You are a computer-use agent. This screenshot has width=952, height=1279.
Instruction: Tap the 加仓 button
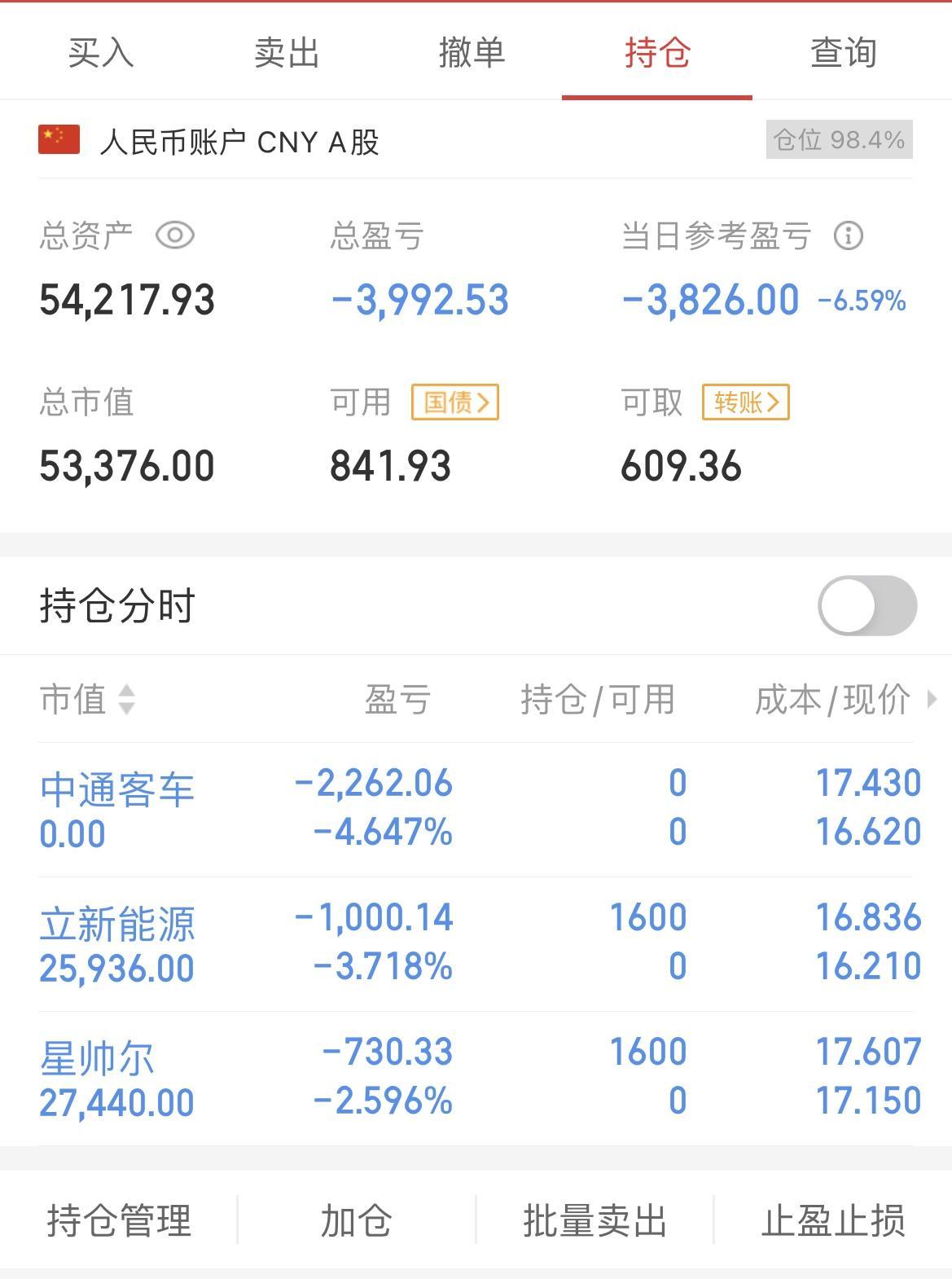pos(357,1220)
